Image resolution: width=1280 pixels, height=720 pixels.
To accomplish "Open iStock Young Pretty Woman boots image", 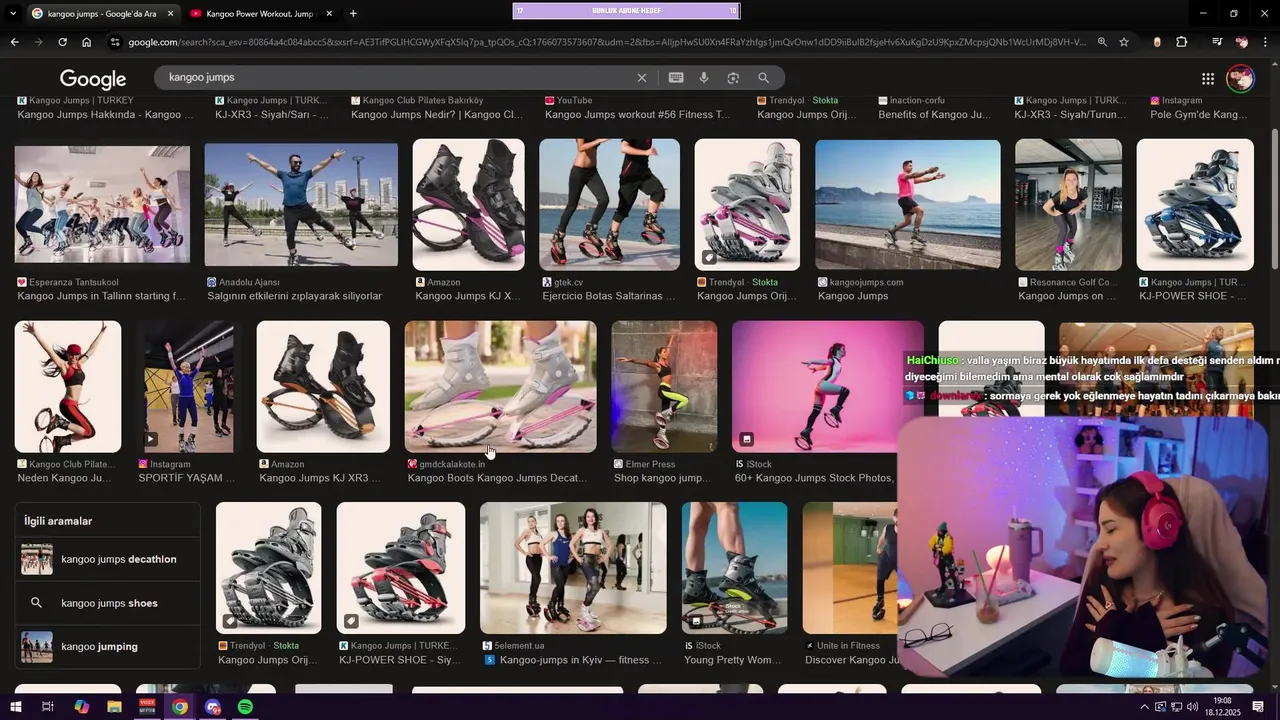I will (x=734, y=568).
